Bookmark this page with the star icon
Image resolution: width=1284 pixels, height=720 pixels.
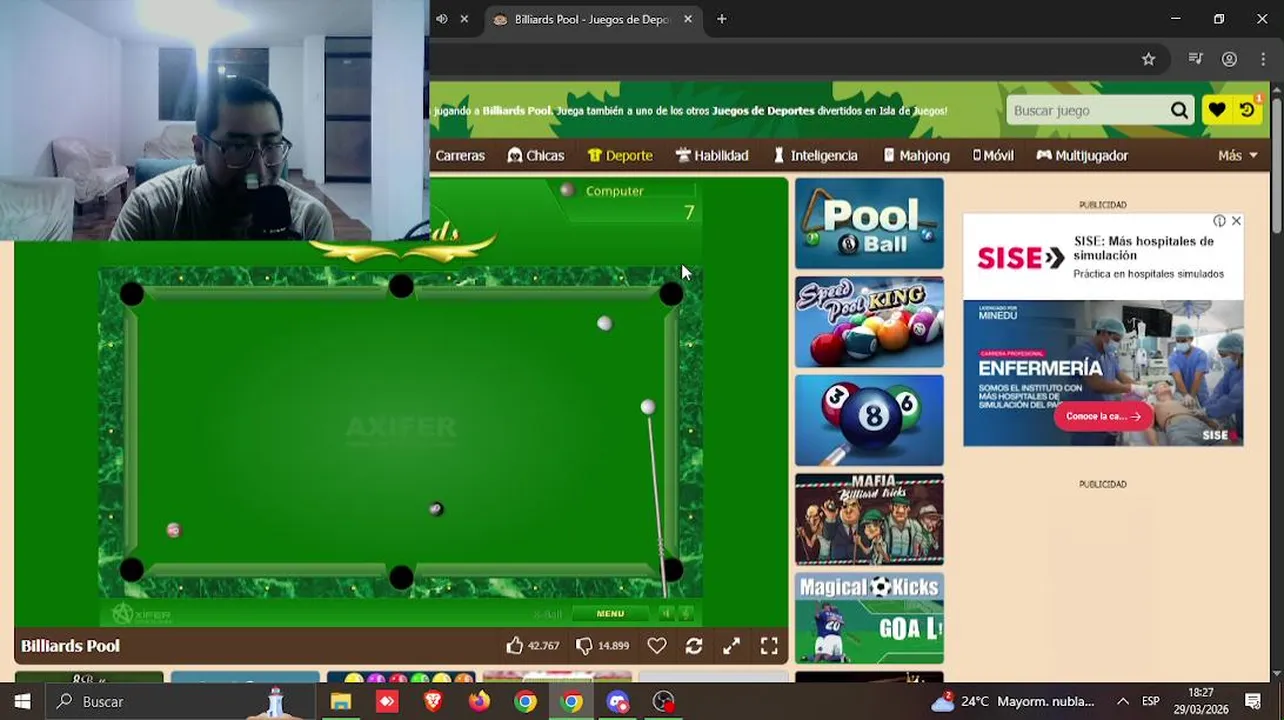[1148, 59]
